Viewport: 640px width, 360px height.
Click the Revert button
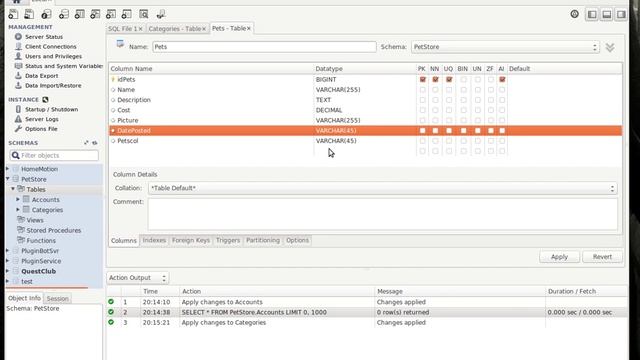click(x=602, y=257)
